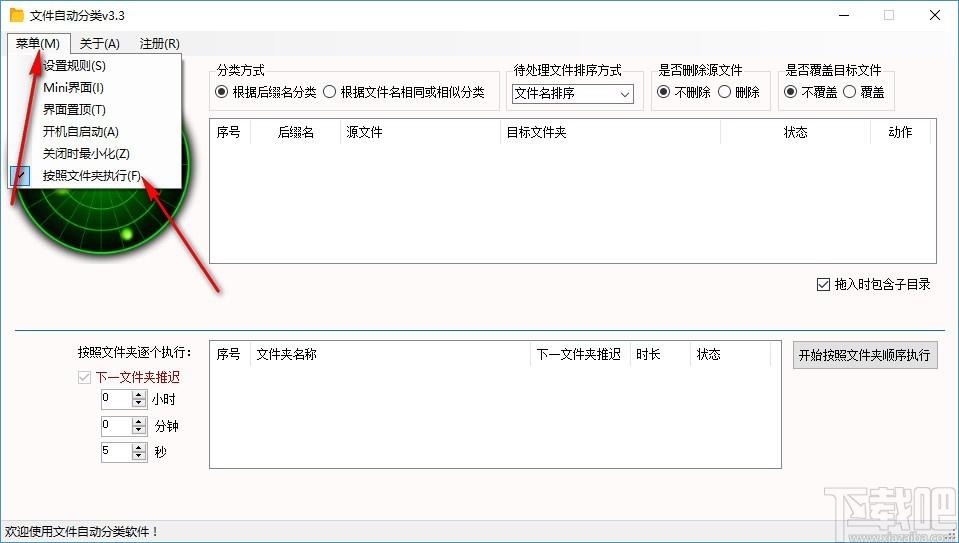959x543 pixels.
Task: Click the 动作 column header
Action: 900,132
